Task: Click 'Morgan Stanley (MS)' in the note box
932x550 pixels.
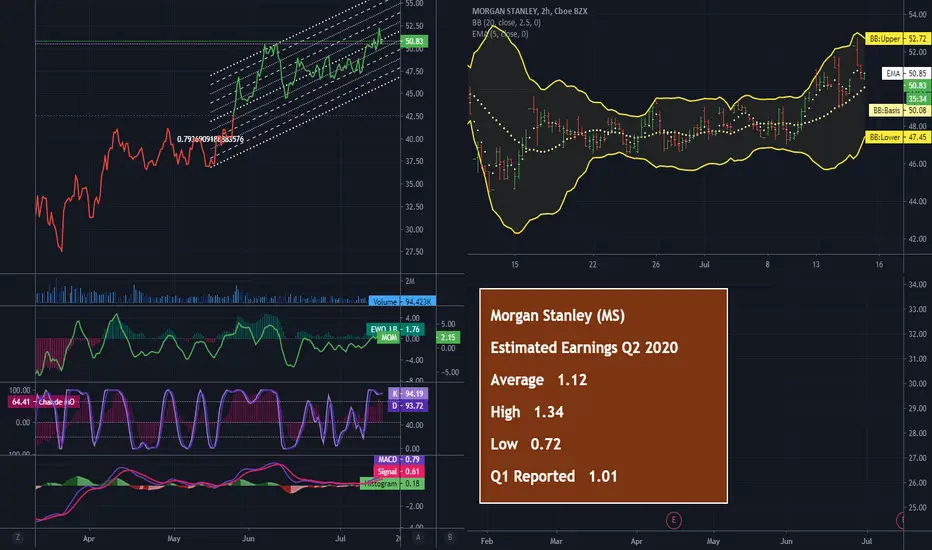Action: pos(558,316)
